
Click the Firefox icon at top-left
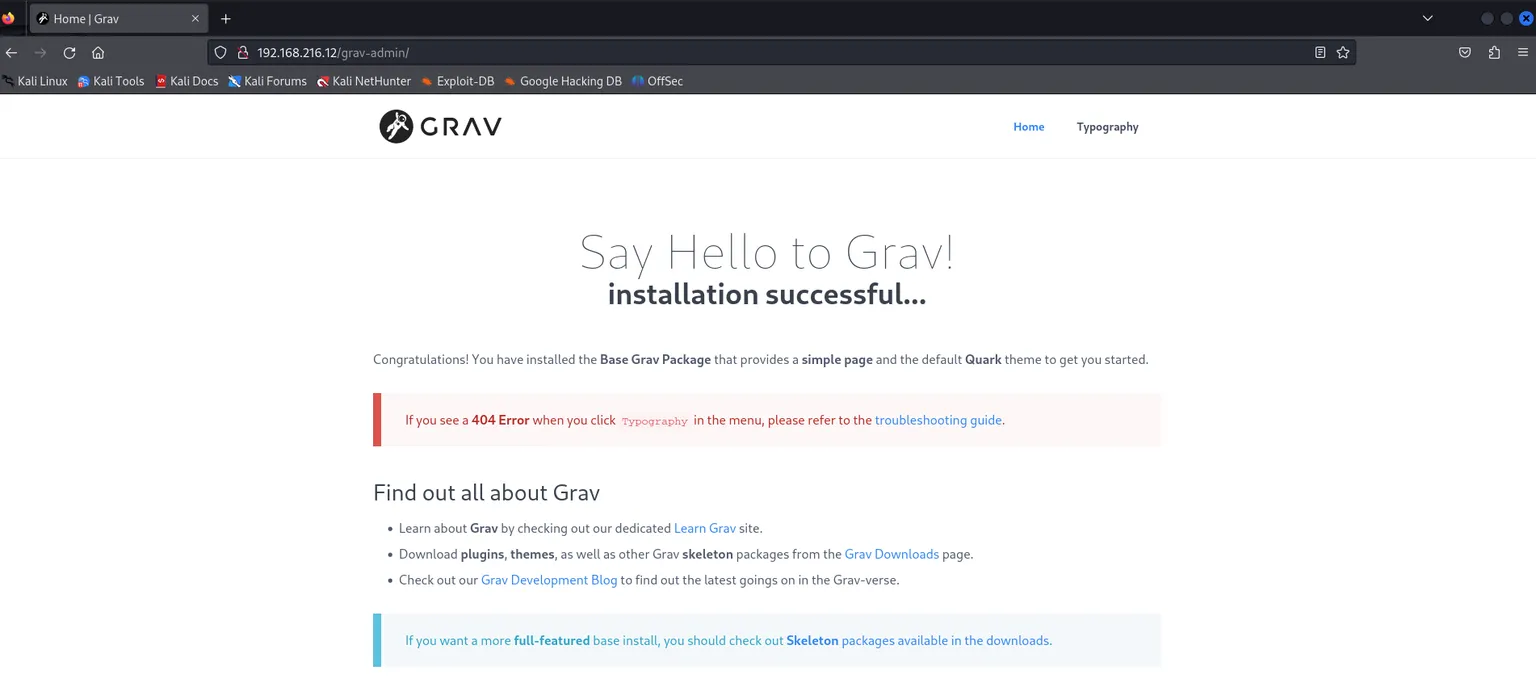click(x=9, y=19)
